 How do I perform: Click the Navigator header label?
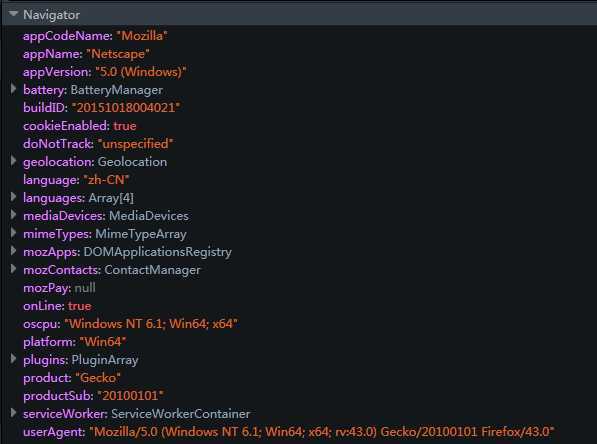click(51, 15)
